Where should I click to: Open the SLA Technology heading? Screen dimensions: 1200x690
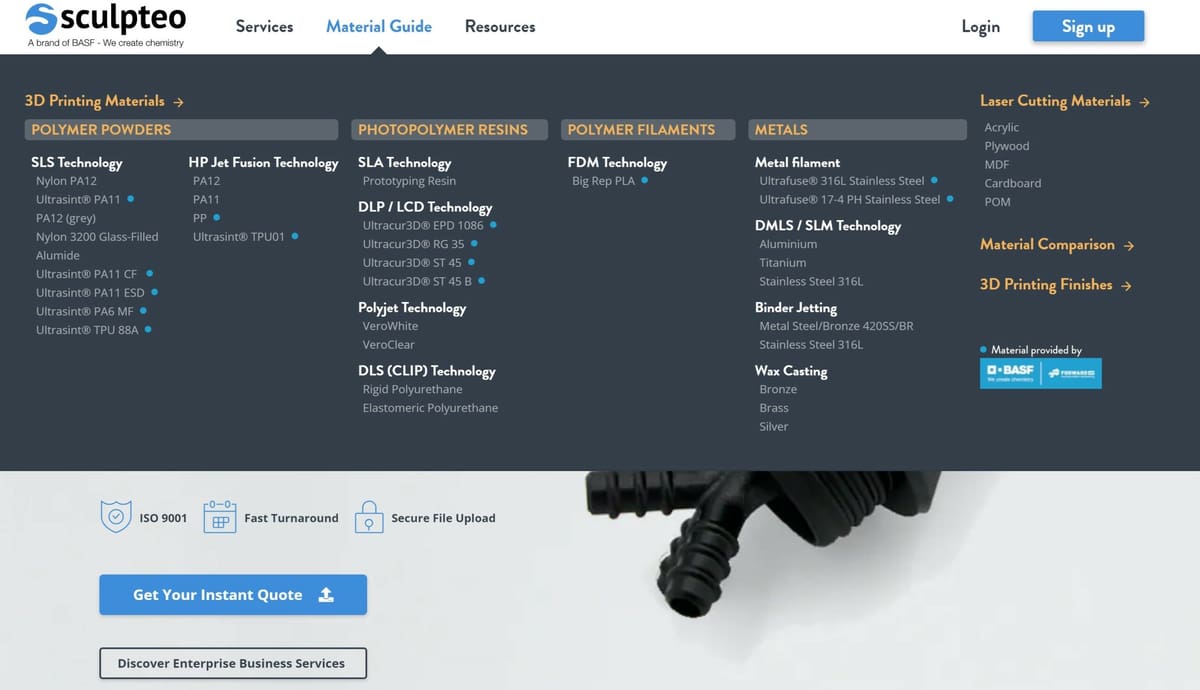405,163
